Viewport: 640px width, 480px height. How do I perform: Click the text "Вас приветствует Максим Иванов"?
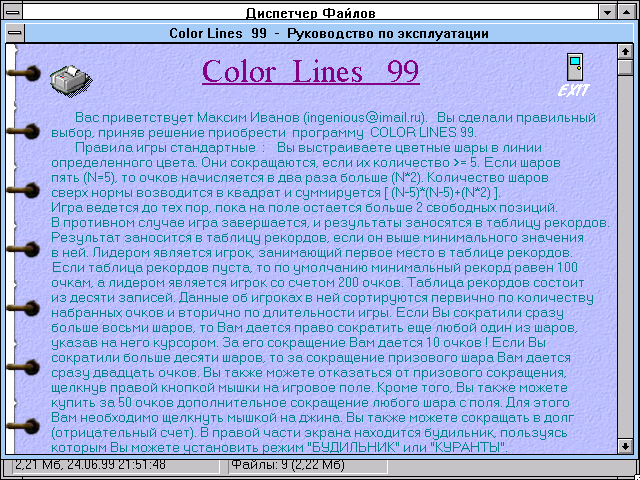point(188,118)
